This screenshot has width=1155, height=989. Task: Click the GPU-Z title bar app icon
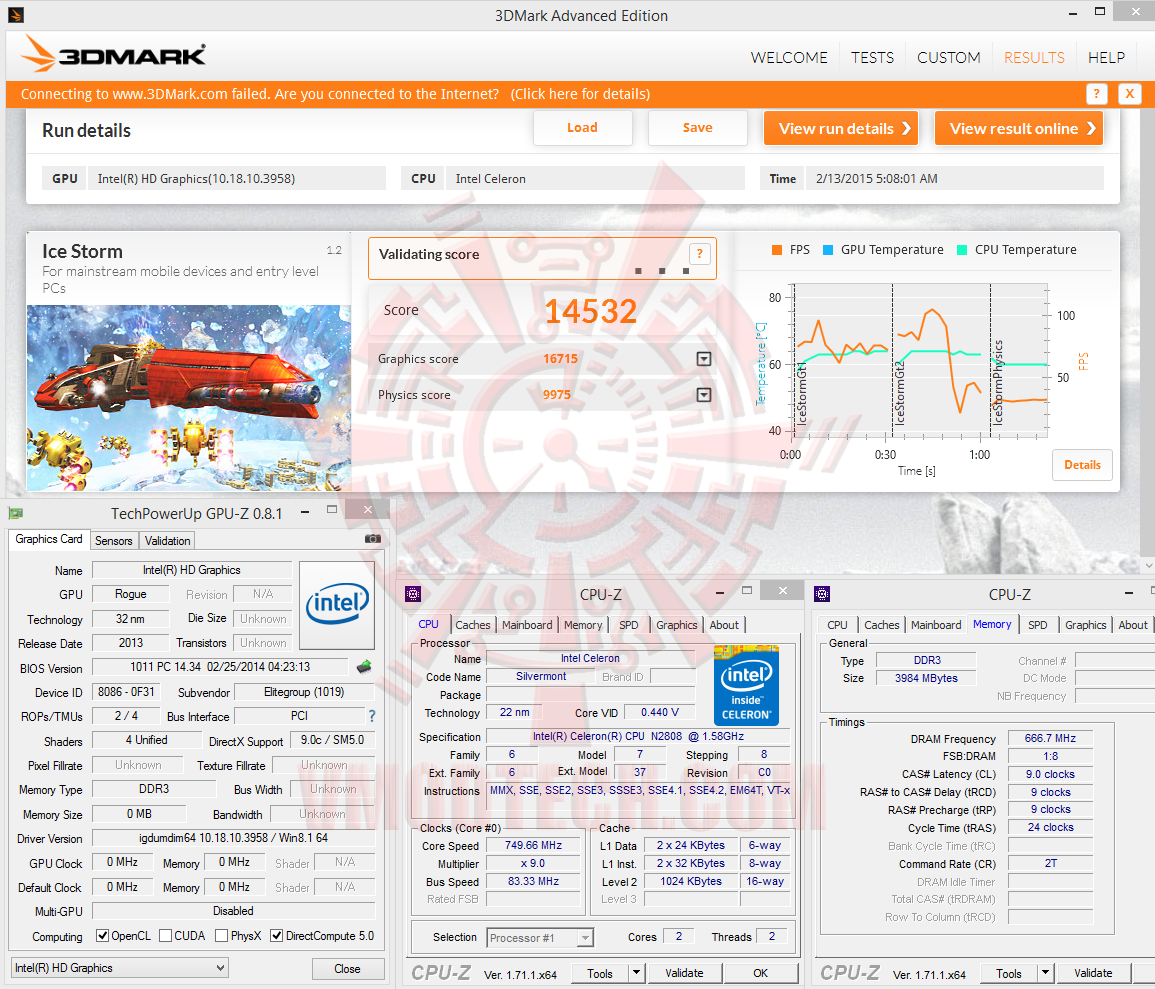15,513
